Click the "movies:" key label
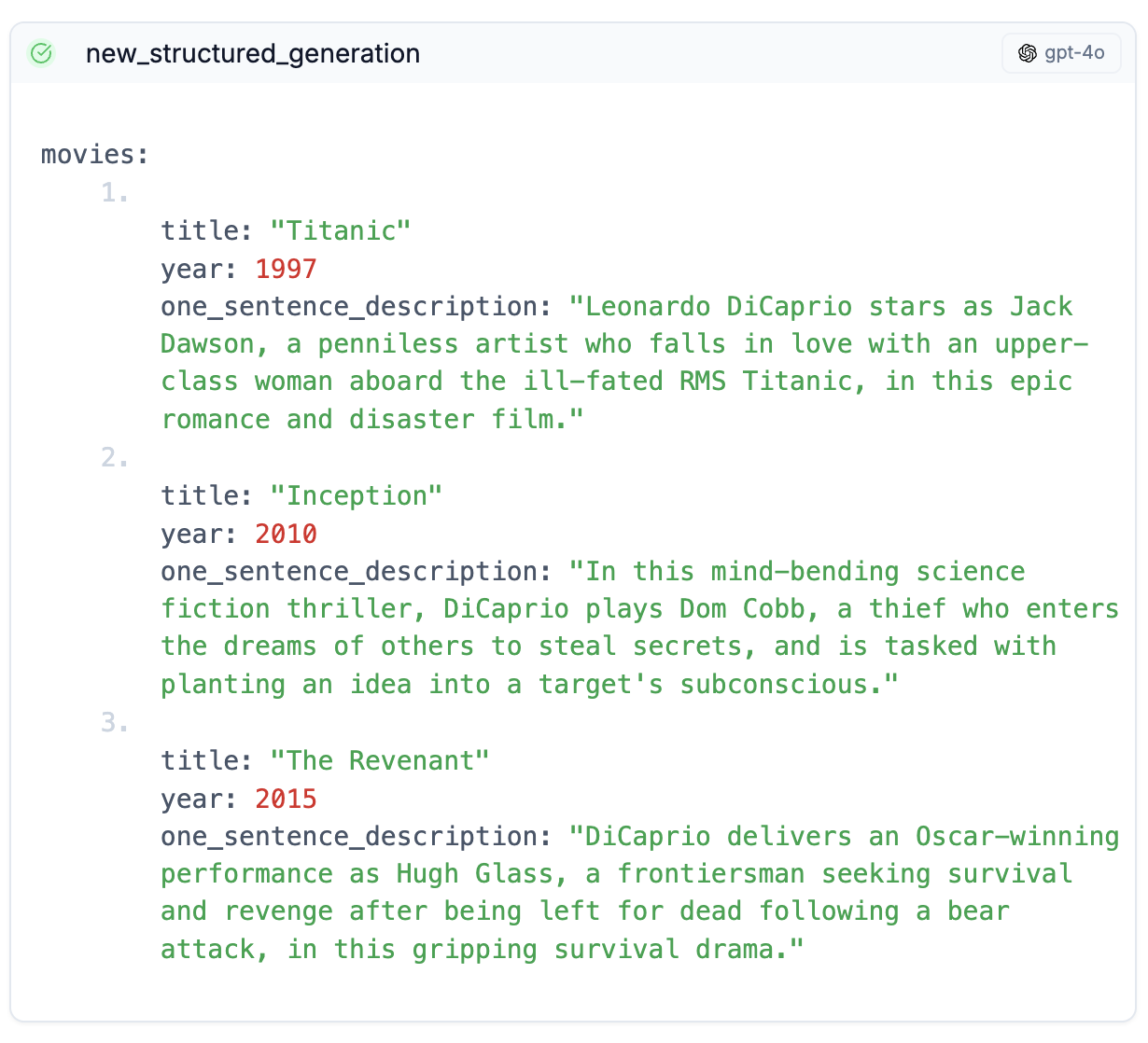Screen dimensions: 1148x1043 (x=95, y=154)
